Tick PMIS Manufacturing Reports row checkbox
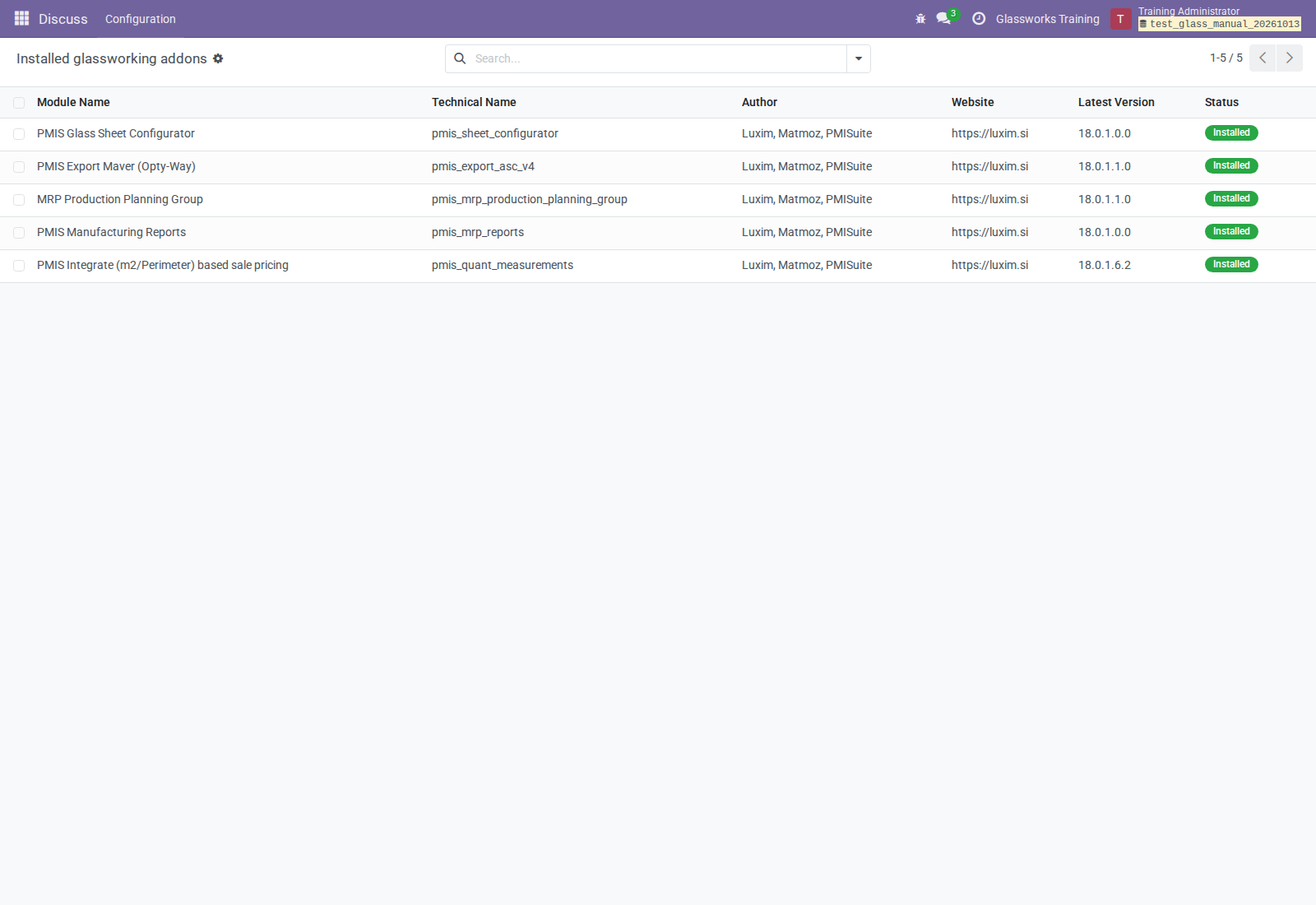 point(19,233)
